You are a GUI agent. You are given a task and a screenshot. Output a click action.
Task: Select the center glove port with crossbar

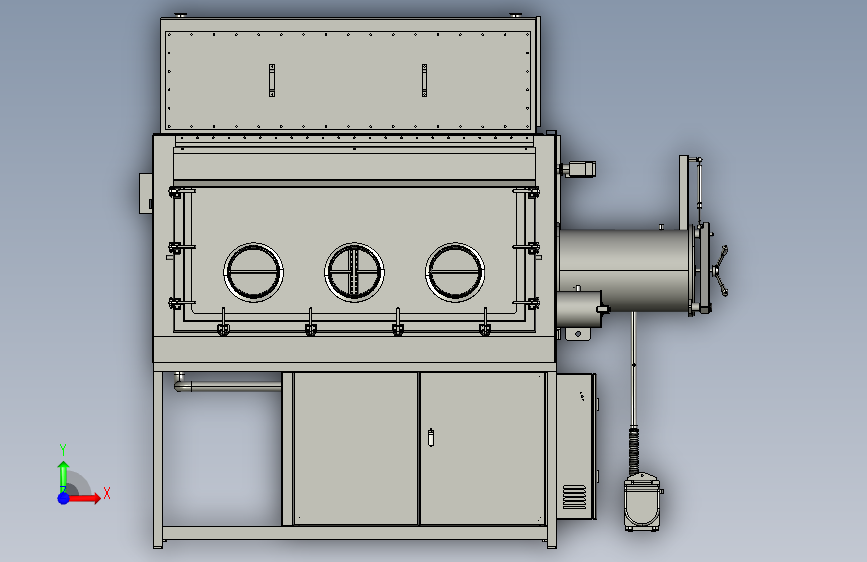pos(354,272)
